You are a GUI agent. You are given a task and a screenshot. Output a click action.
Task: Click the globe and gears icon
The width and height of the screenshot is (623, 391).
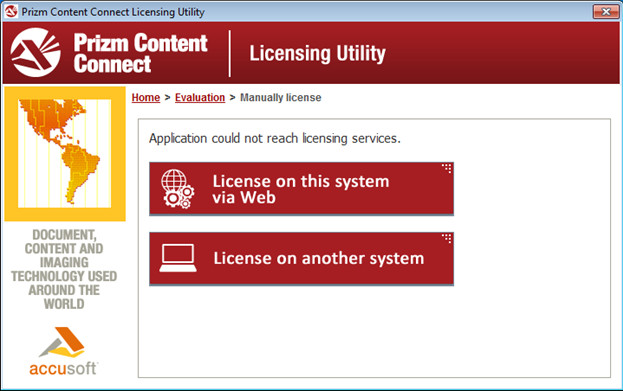177,189
